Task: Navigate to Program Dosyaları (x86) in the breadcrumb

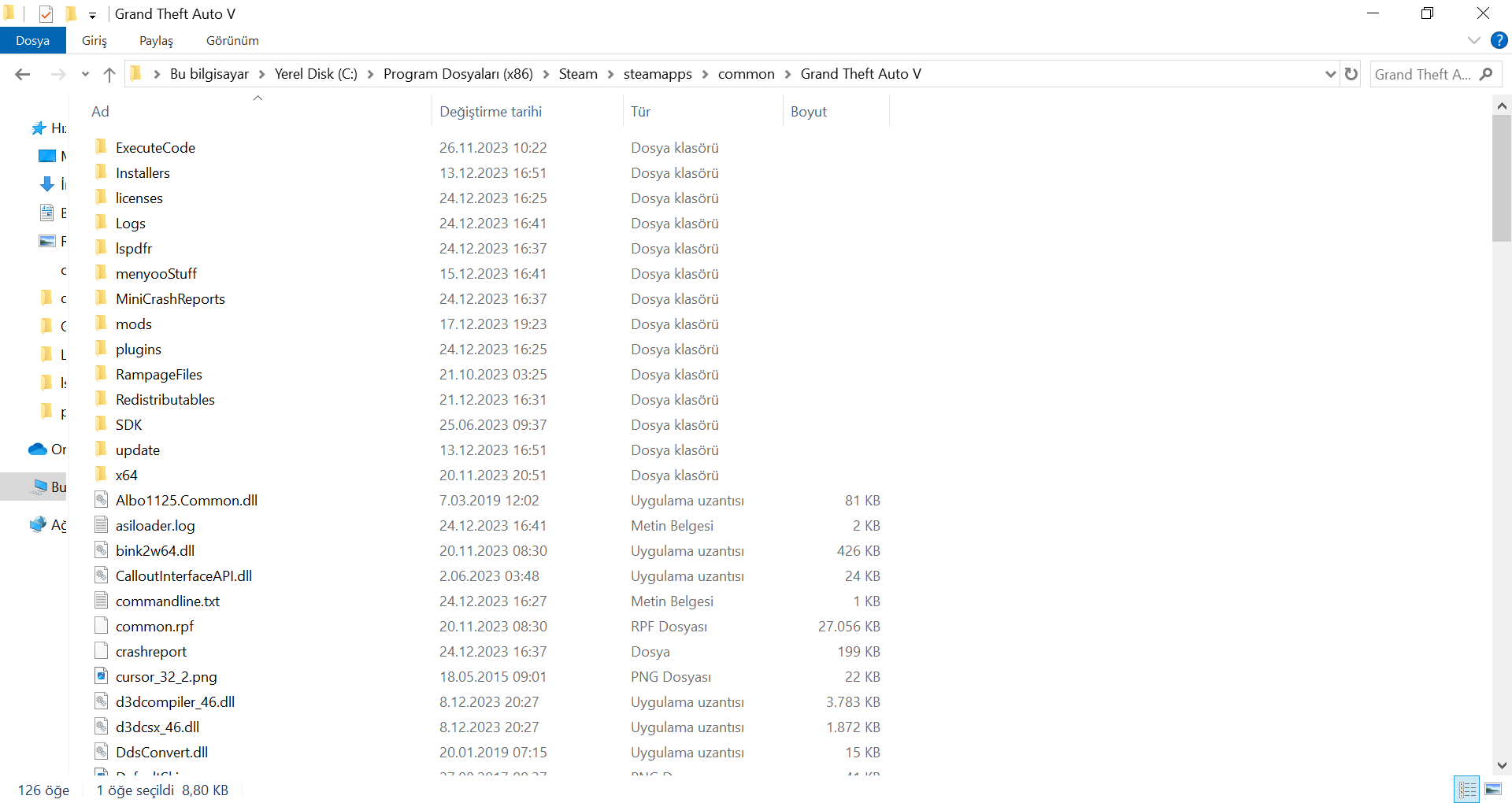Action: (x=458, y=74)
